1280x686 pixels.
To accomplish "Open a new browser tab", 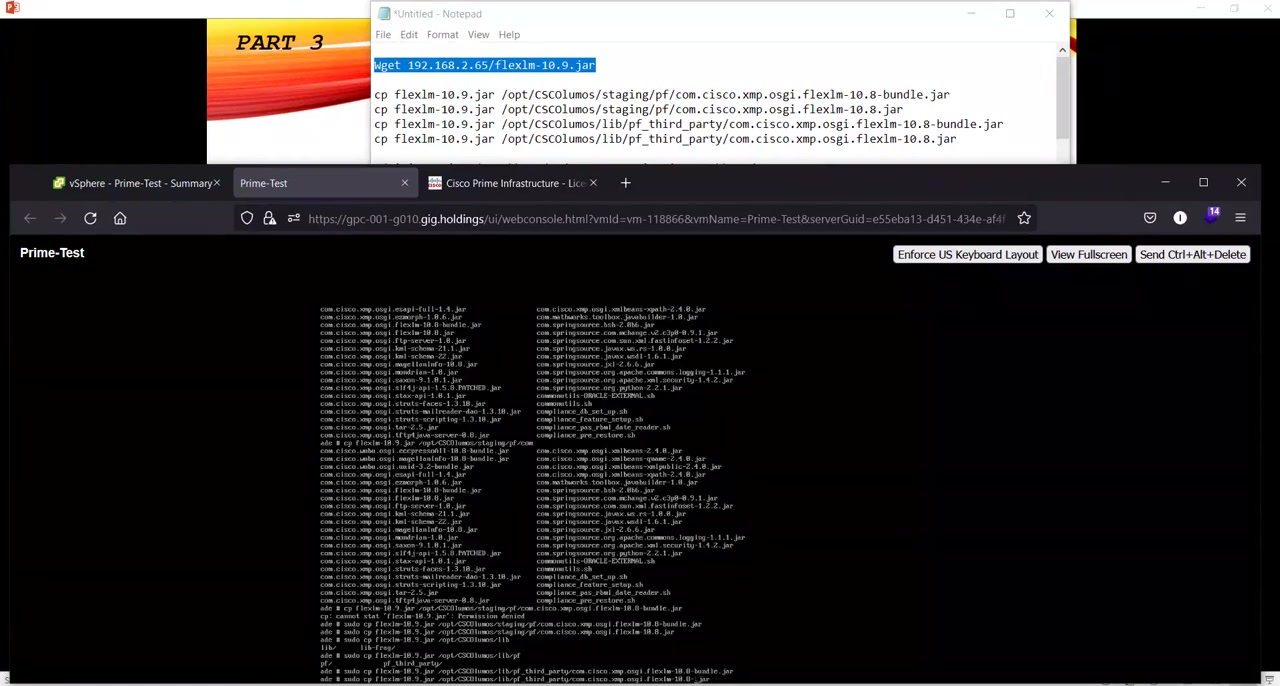I will click(x=625, y=183).
